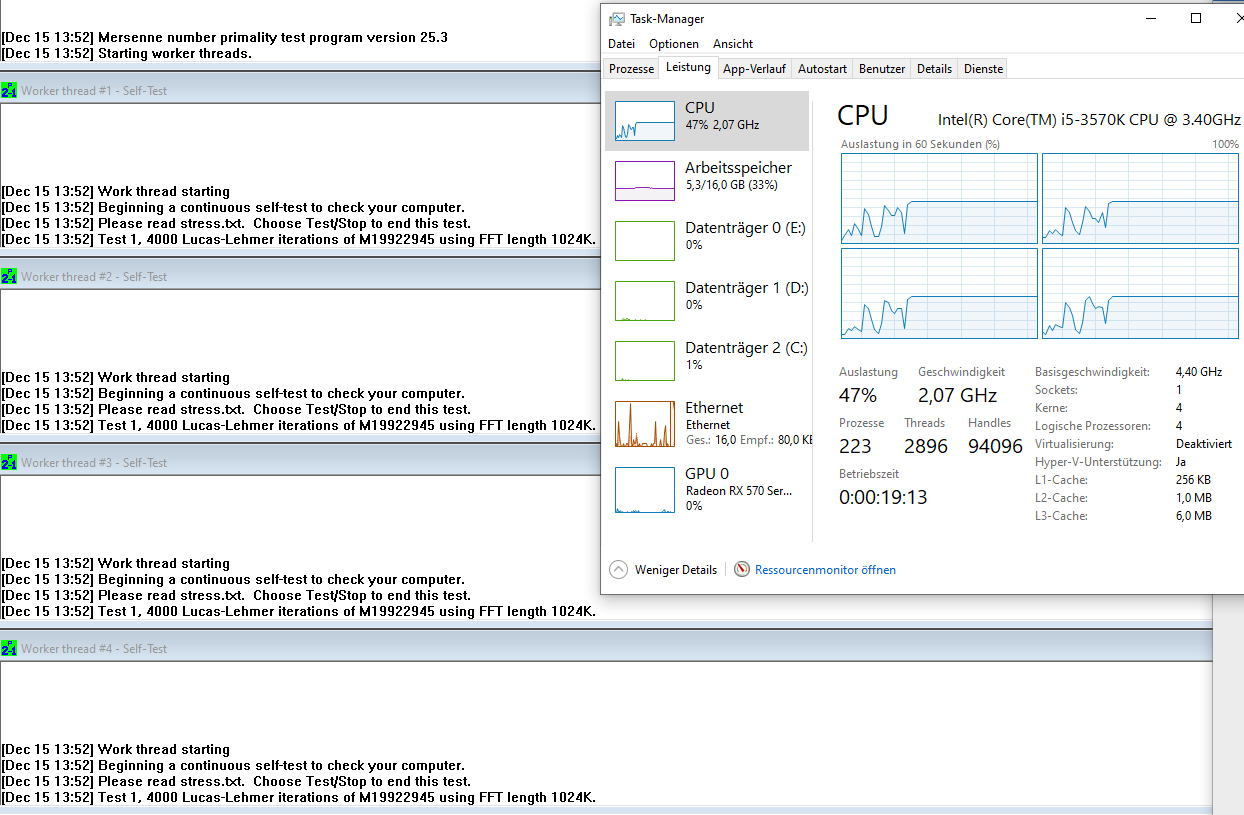1244x815 pixels.
Task: Switch to the Prozesse tab
Action: [x=632, y=69]
